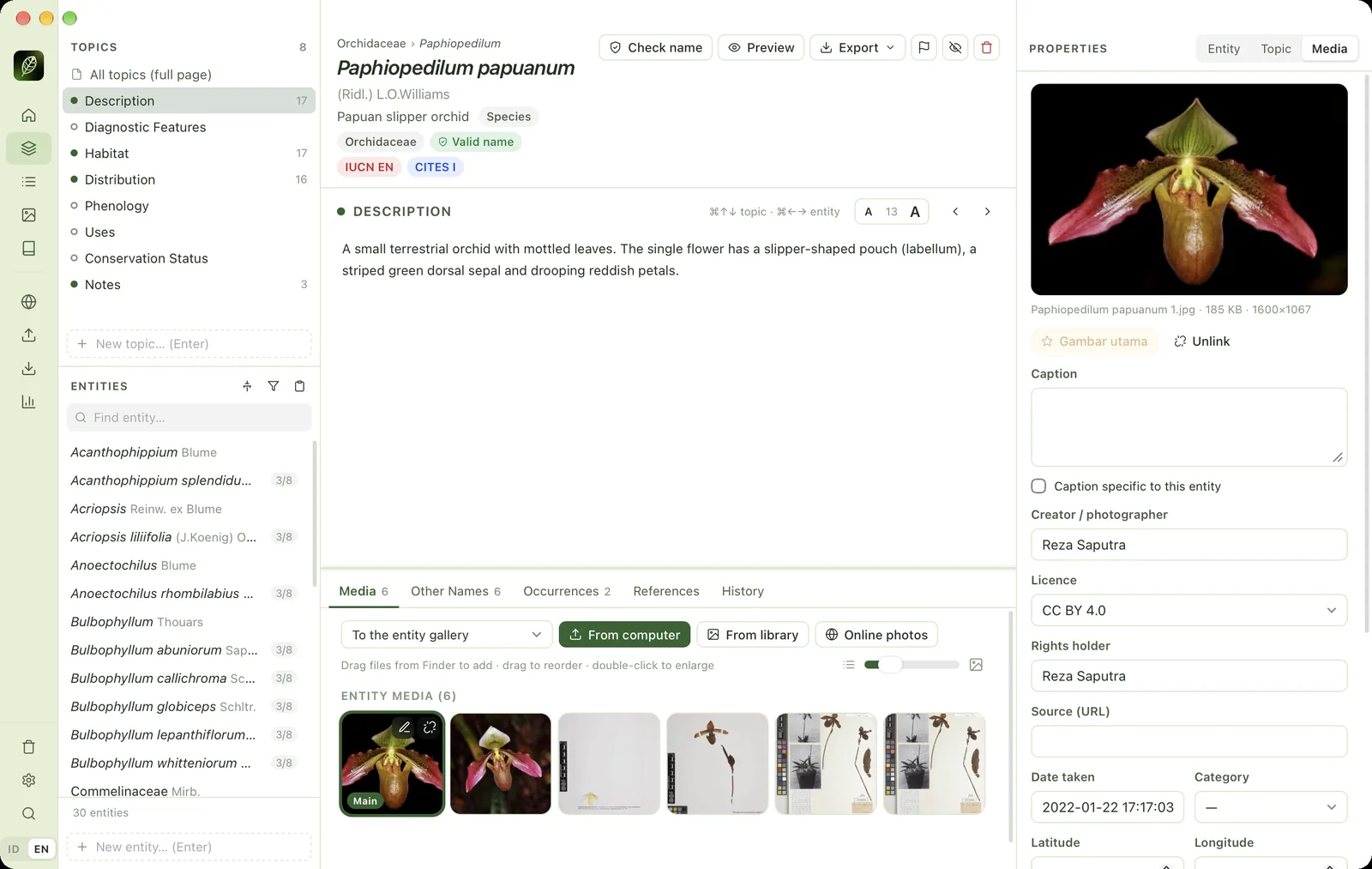Click the pencil edit icon on main thumbnail
This screenshot has width=1372, height=869.
click(x=404, y=727)
